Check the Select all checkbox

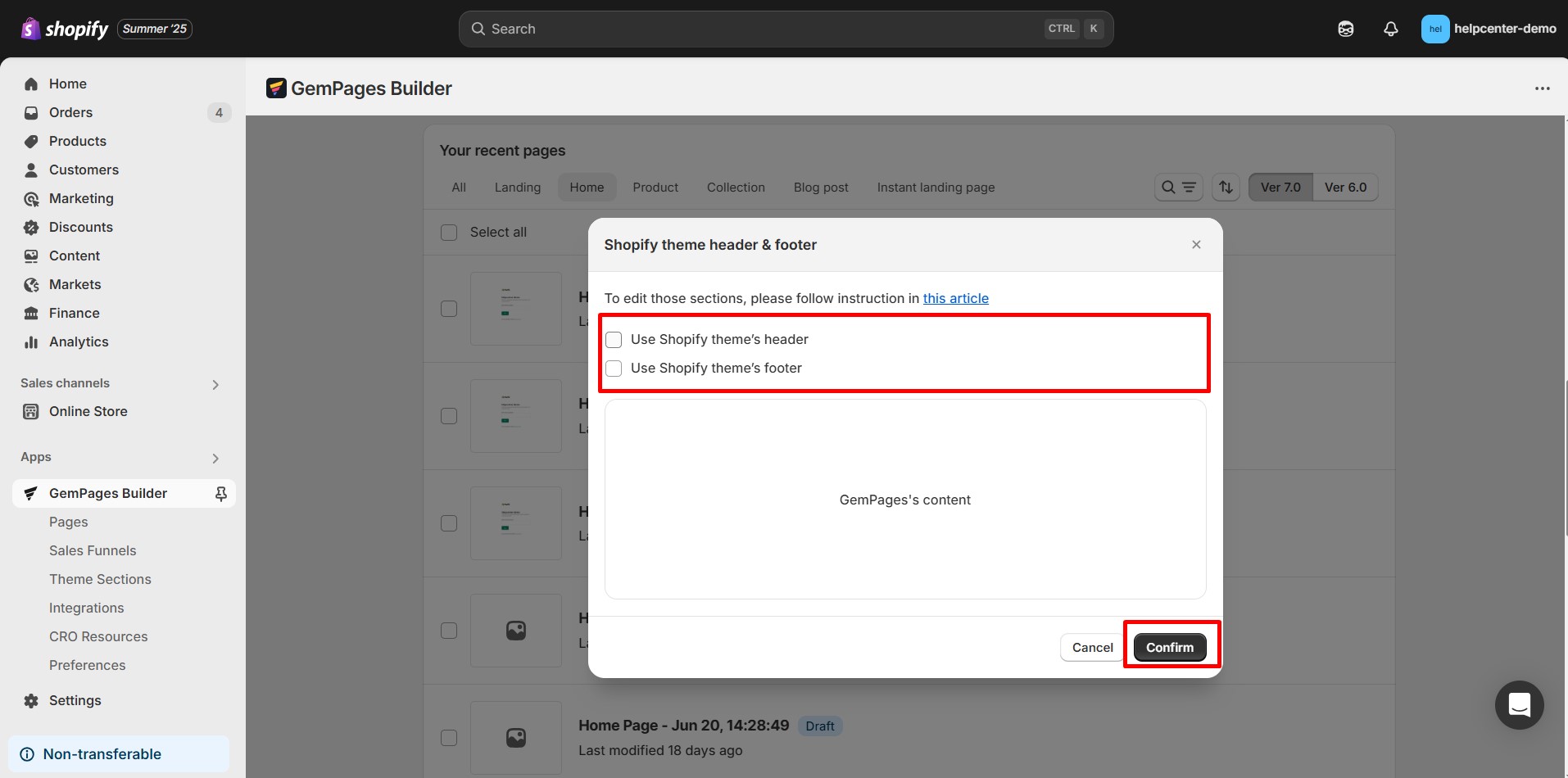pyautogui.click(x=449, y=233)
